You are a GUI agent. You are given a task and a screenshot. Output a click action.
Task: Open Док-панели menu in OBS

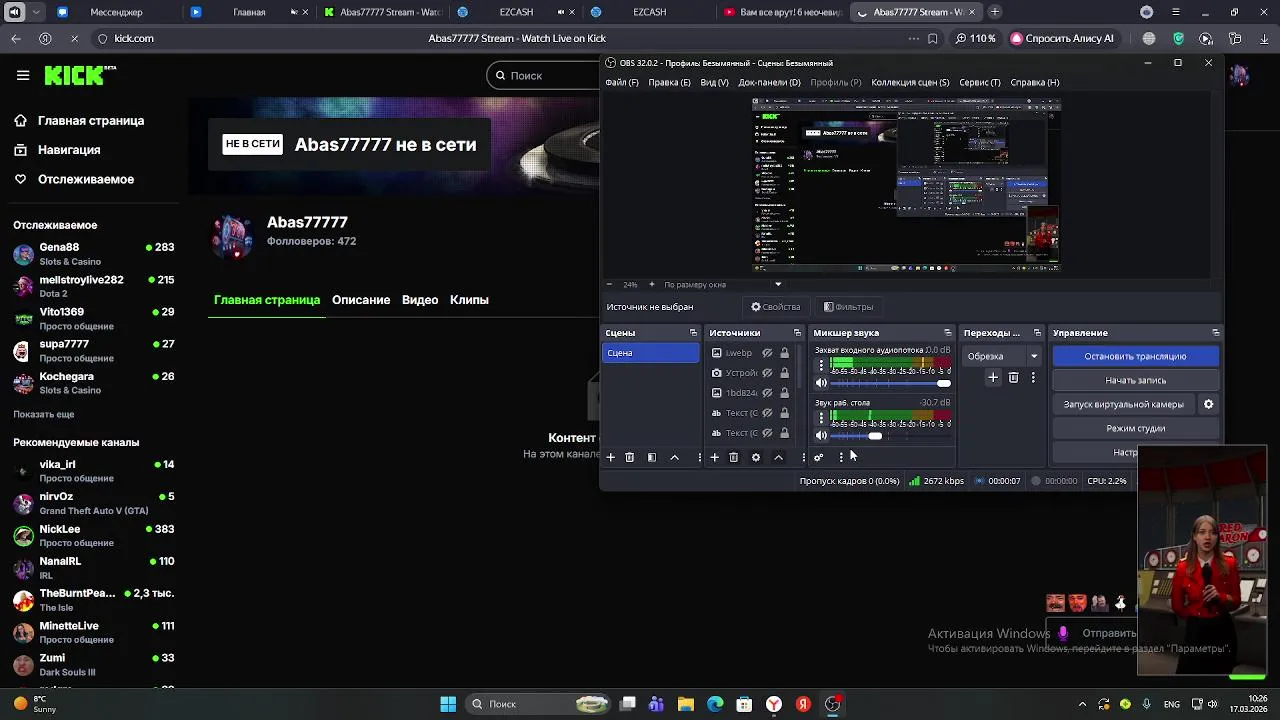point(769,82)
